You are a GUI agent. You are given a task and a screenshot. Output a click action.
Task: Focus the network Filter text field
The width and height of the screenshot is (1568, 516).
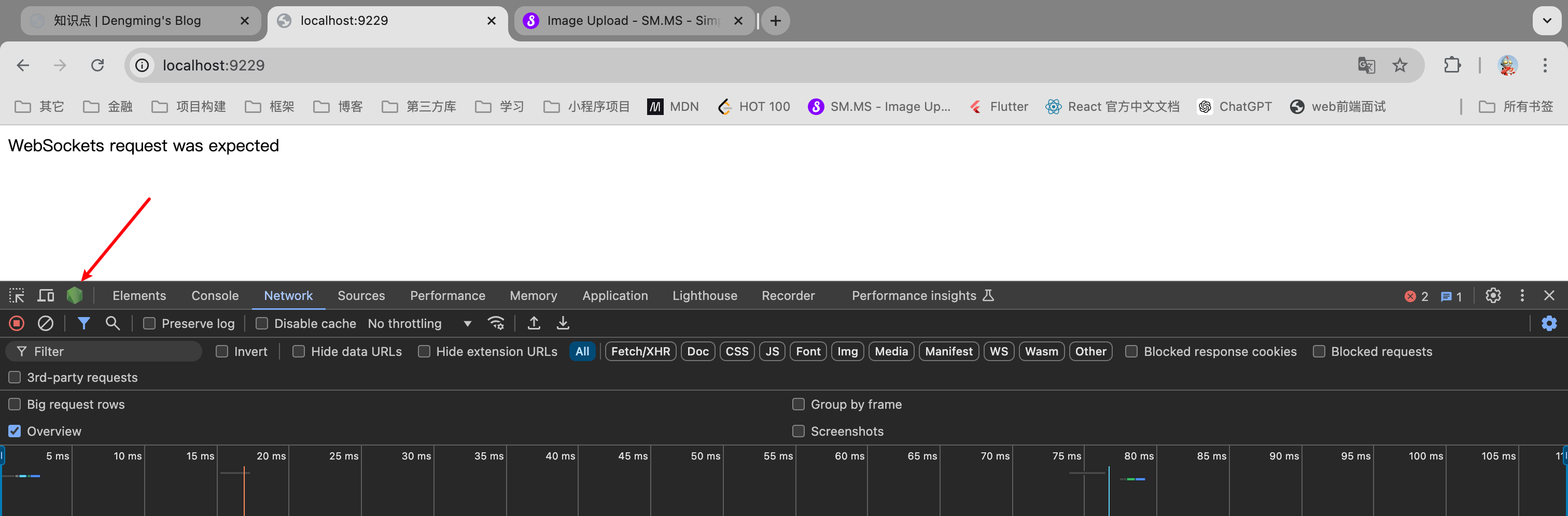[x=104, y=351]
